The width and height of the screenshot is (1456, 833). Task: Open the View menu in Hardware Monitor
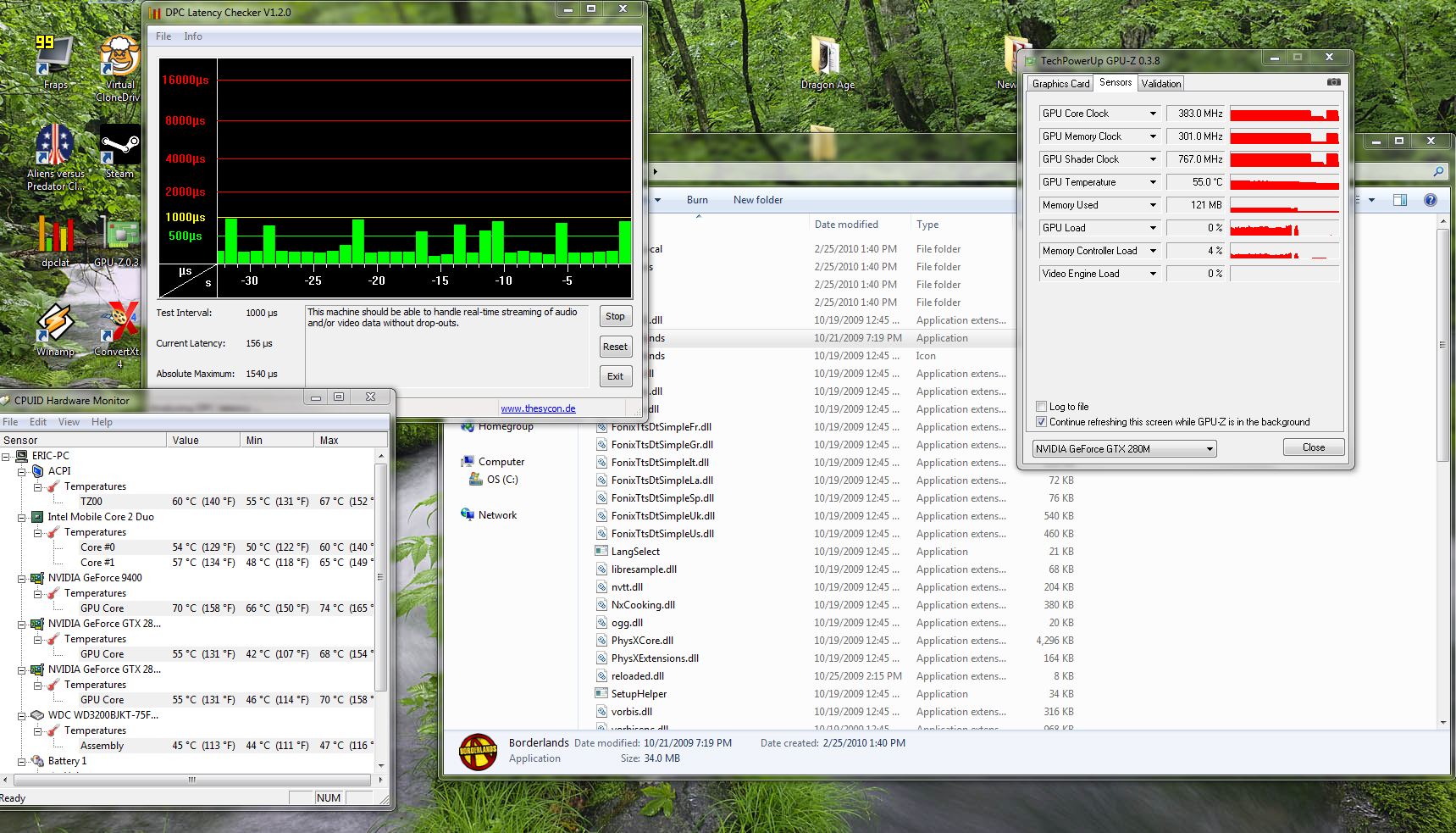[69, 422]
